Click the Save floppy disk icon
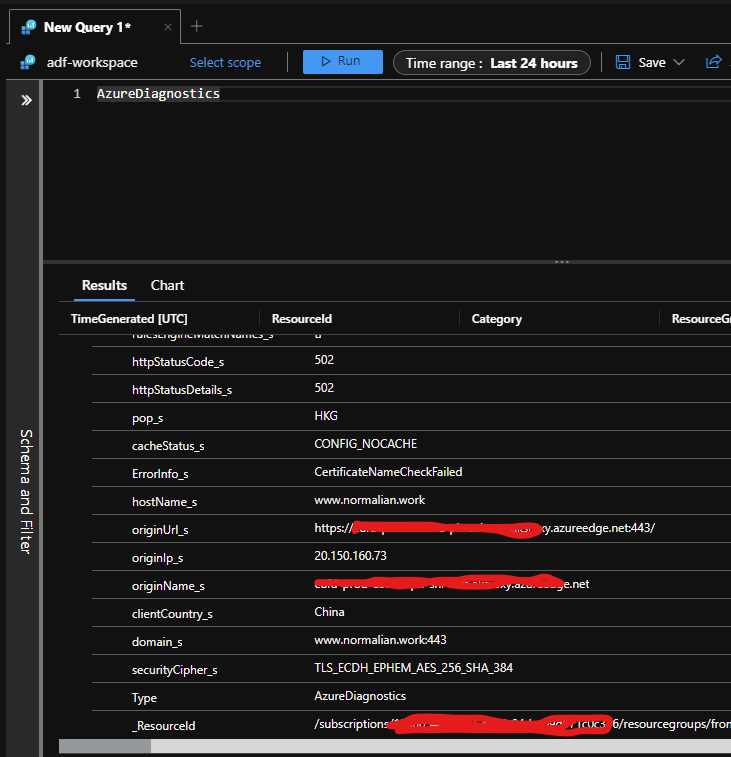 point(623,62)
